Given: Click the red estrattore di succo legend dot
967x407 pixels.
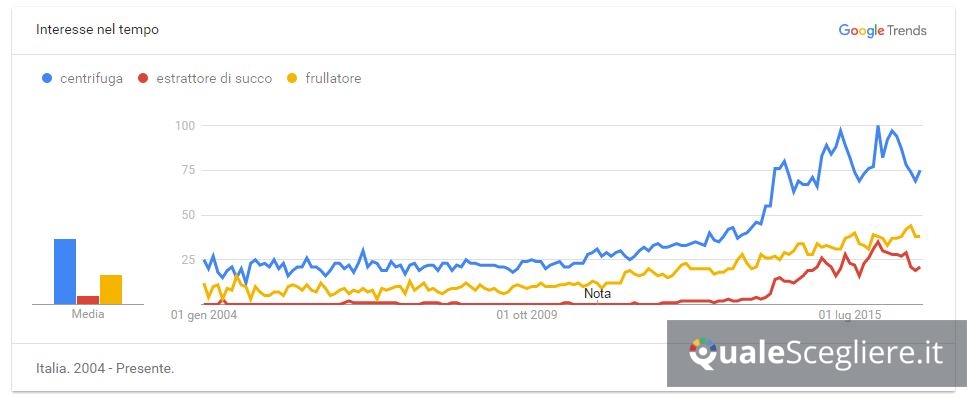Looking at the screenshot, I should pyautogui.click(x=144, y=79).
